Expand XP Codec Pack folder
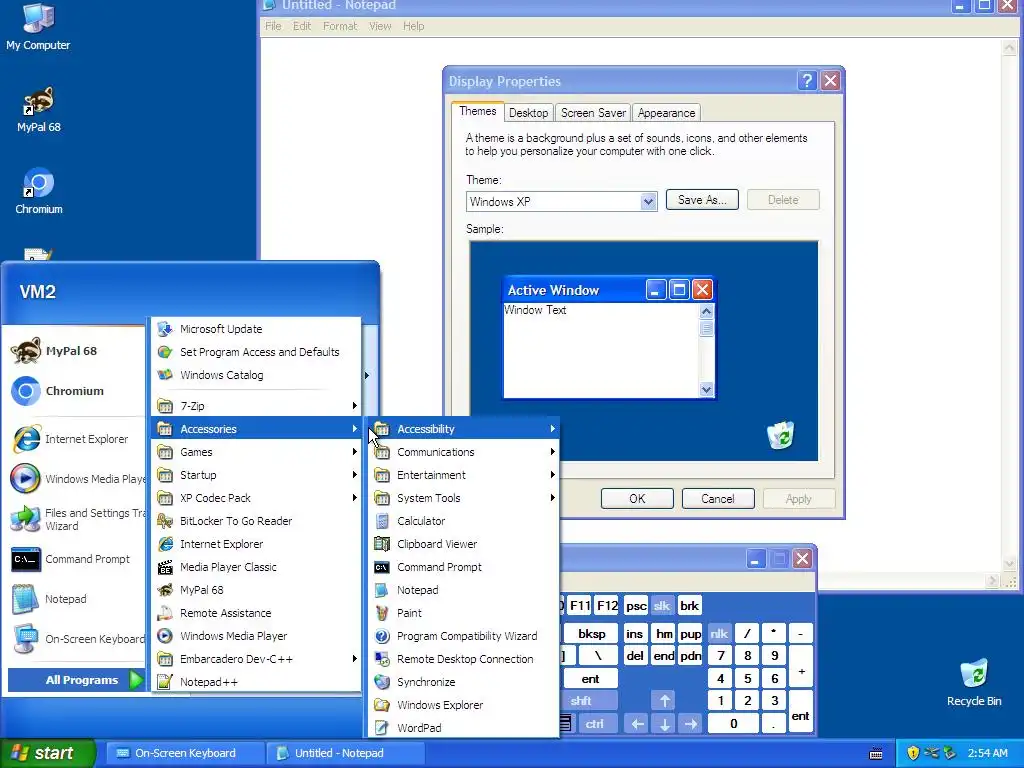Image resolution: width=1024 pixels, height=768 pixels. 257,498
